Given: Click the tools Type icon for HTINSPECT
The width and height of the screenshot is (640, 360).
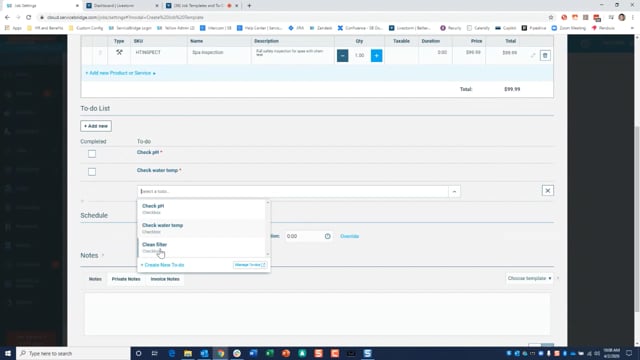Looking at the screenshot, I should point(119,52).
